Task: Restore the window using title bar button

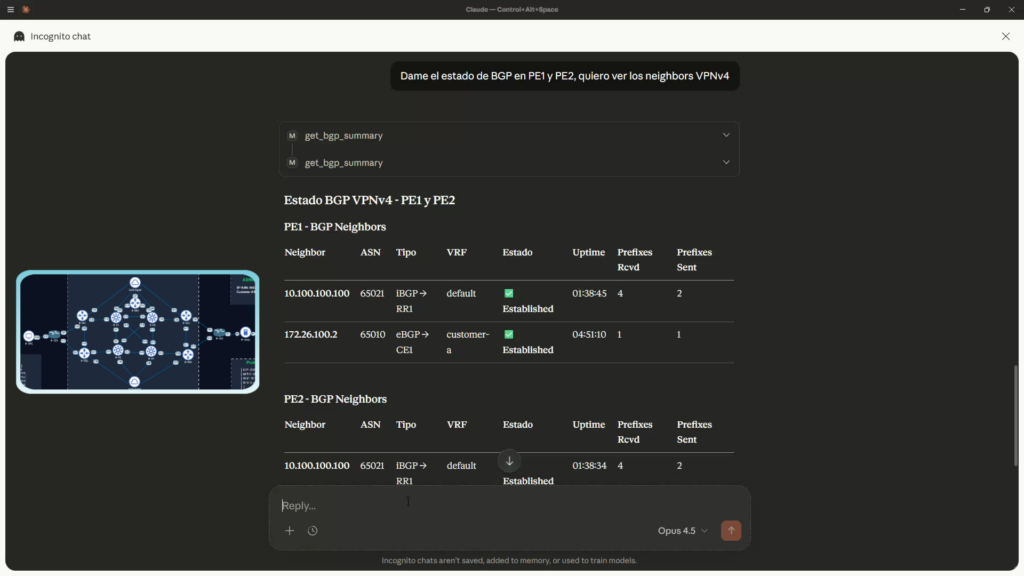Action: pos(986,9)
